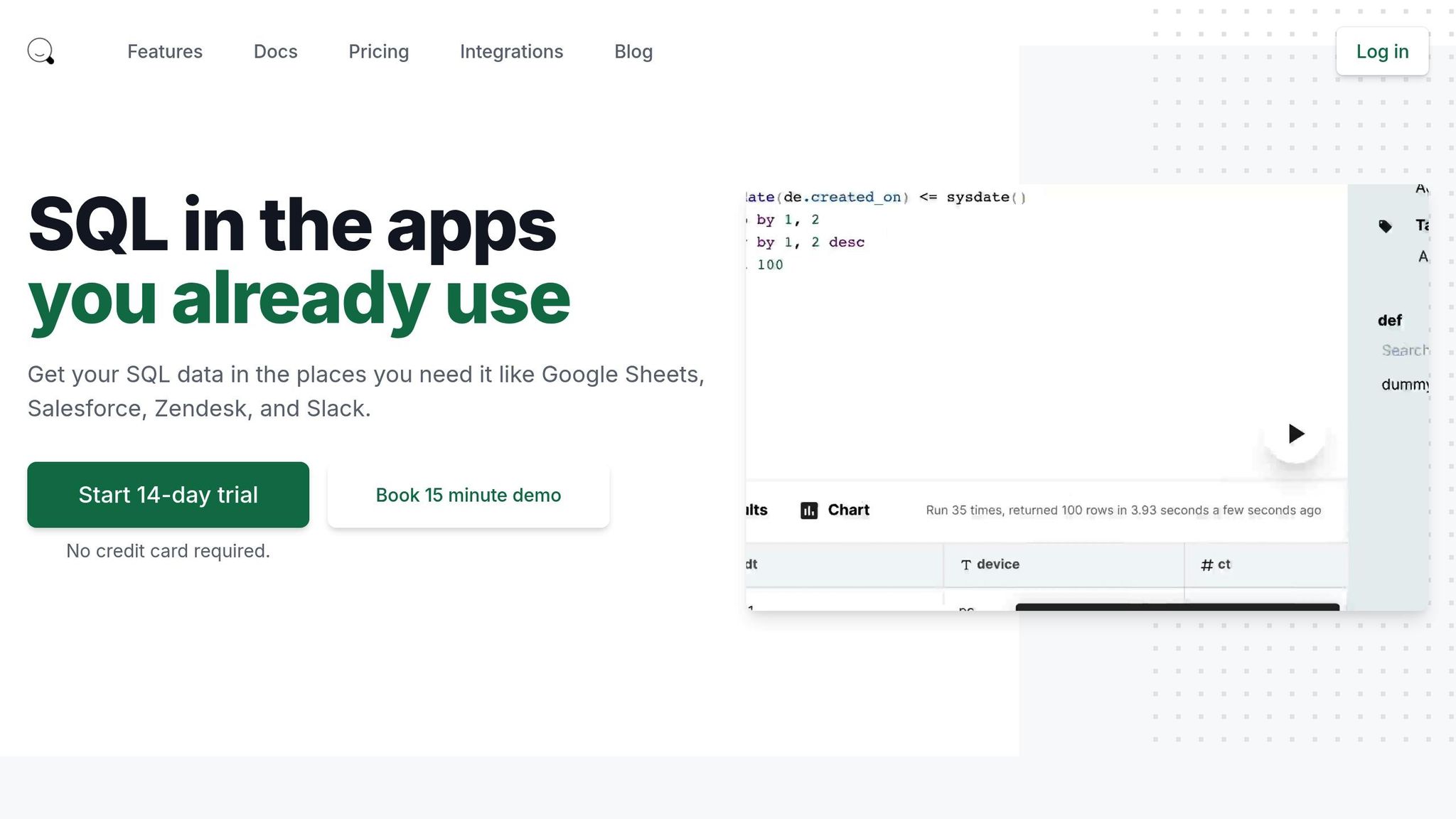Select the dummy schema entry

(1404, 385)
